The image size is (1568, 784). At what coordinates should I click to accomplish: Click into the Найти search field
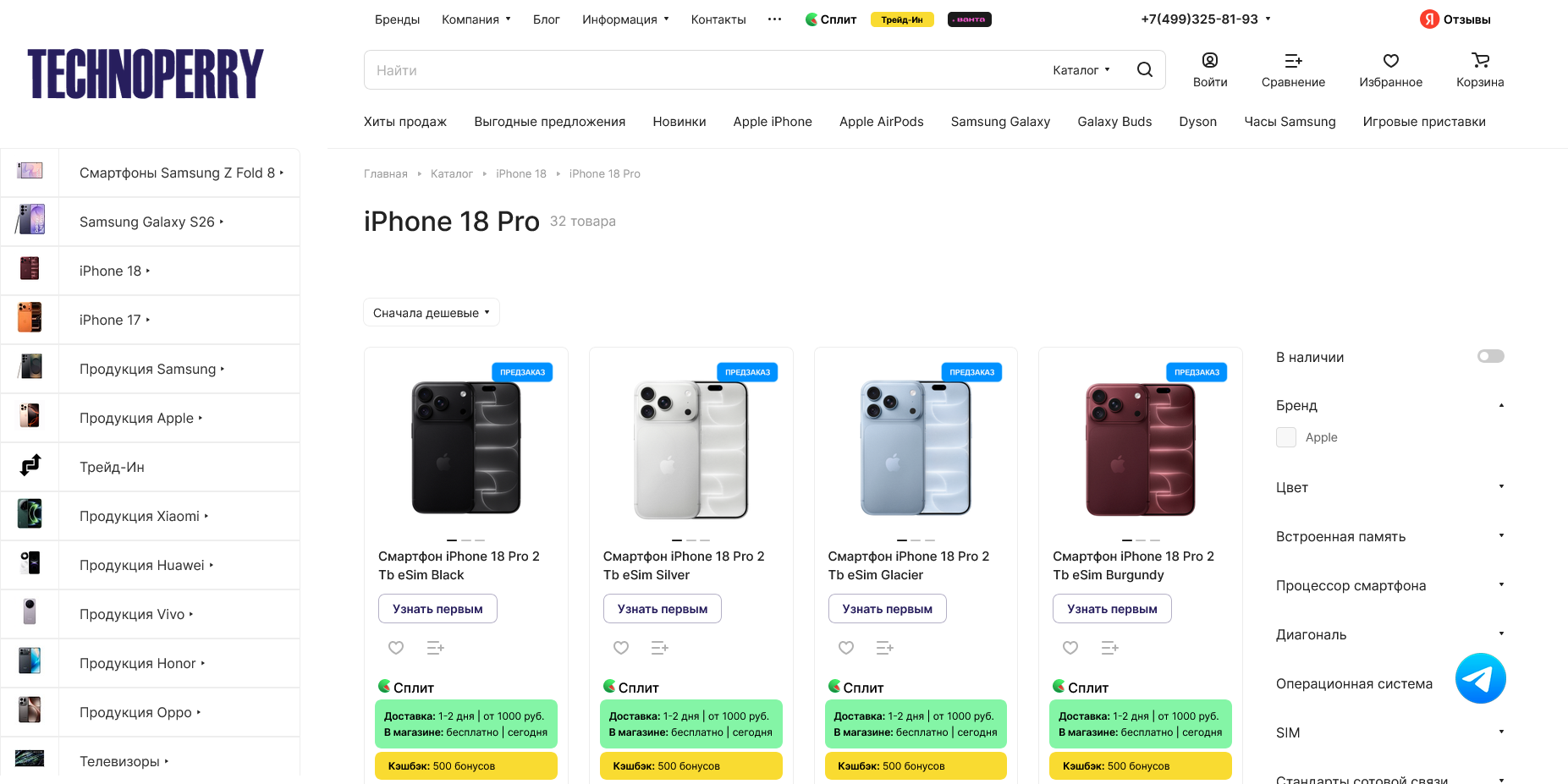702,70
